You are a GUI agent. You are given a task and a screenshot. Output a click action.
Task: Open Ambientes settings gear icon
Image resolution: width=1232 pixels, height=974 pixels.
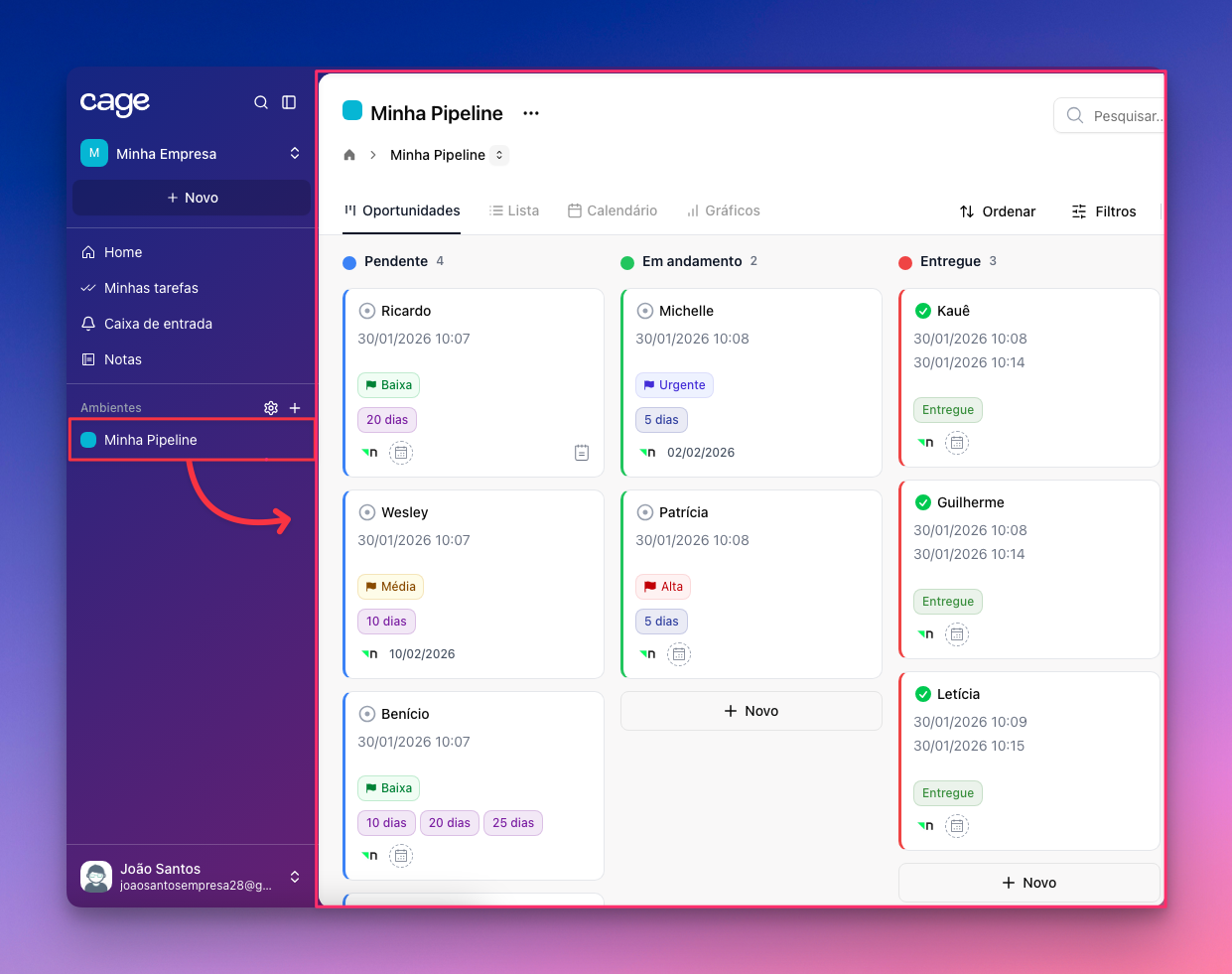(x=271, y=408)
